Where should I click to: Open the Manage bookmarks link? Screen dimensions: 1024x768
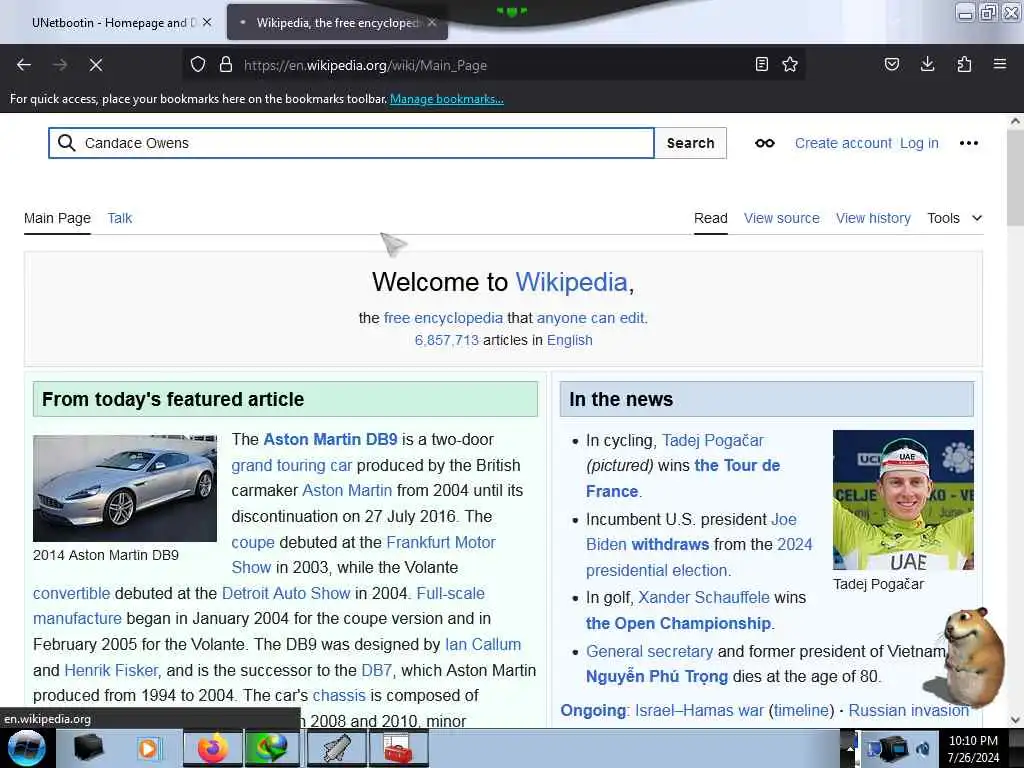(x=447, y=99)
